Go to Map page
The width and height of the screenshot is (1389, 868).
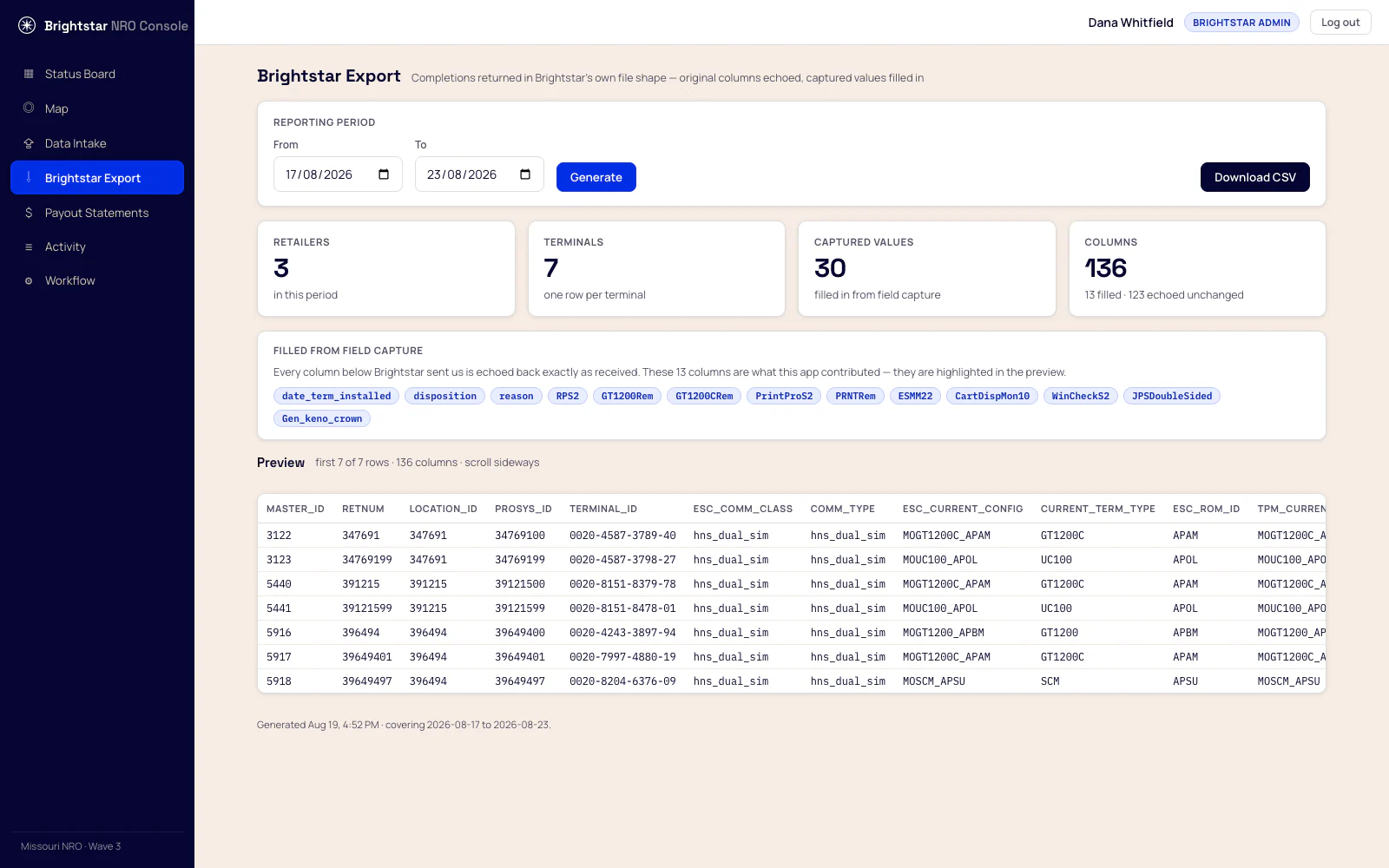[97, 108]
